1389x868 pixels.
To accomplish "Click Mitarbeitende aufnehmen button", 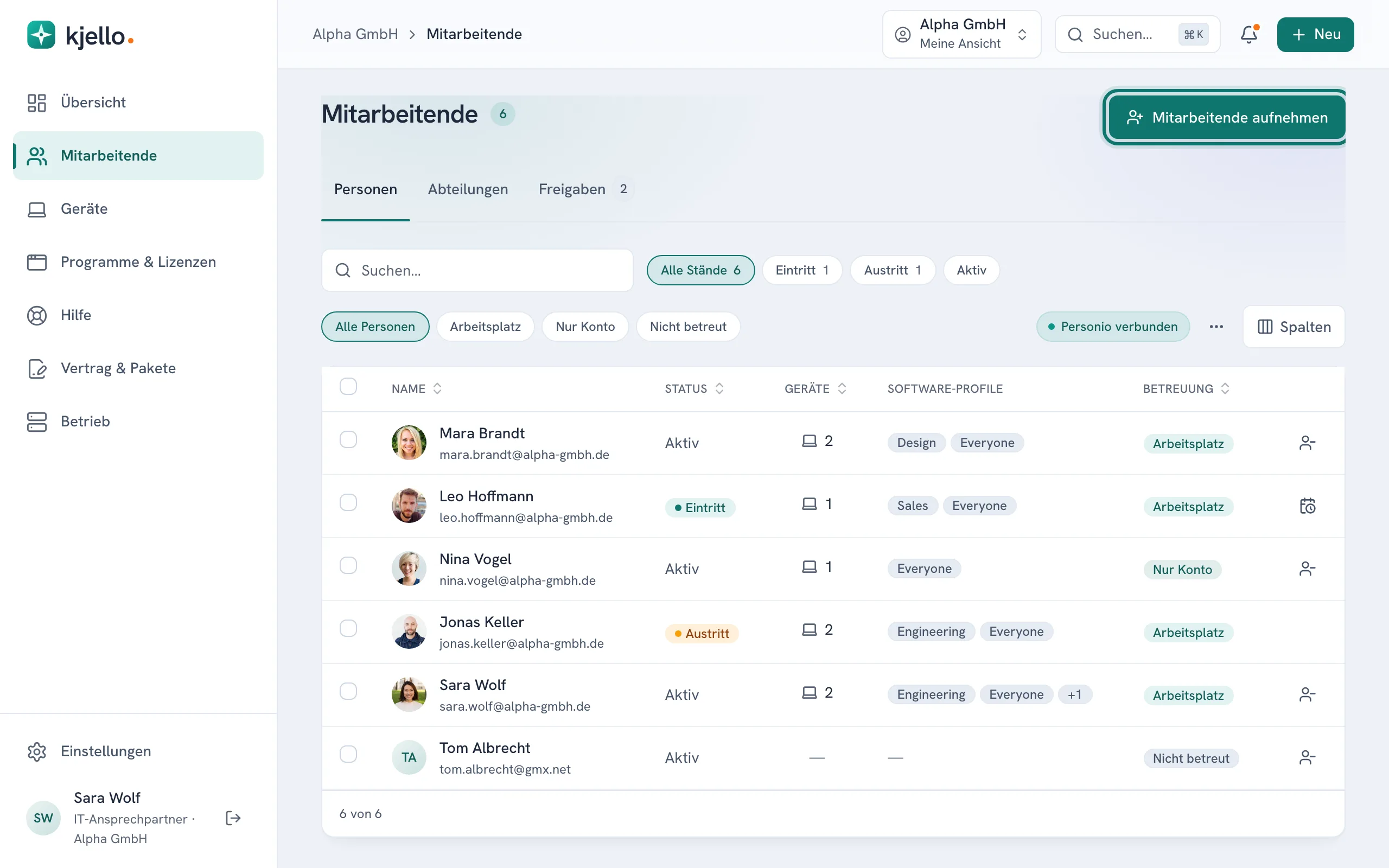I will pyautogui.click(x=1227, y=118).
